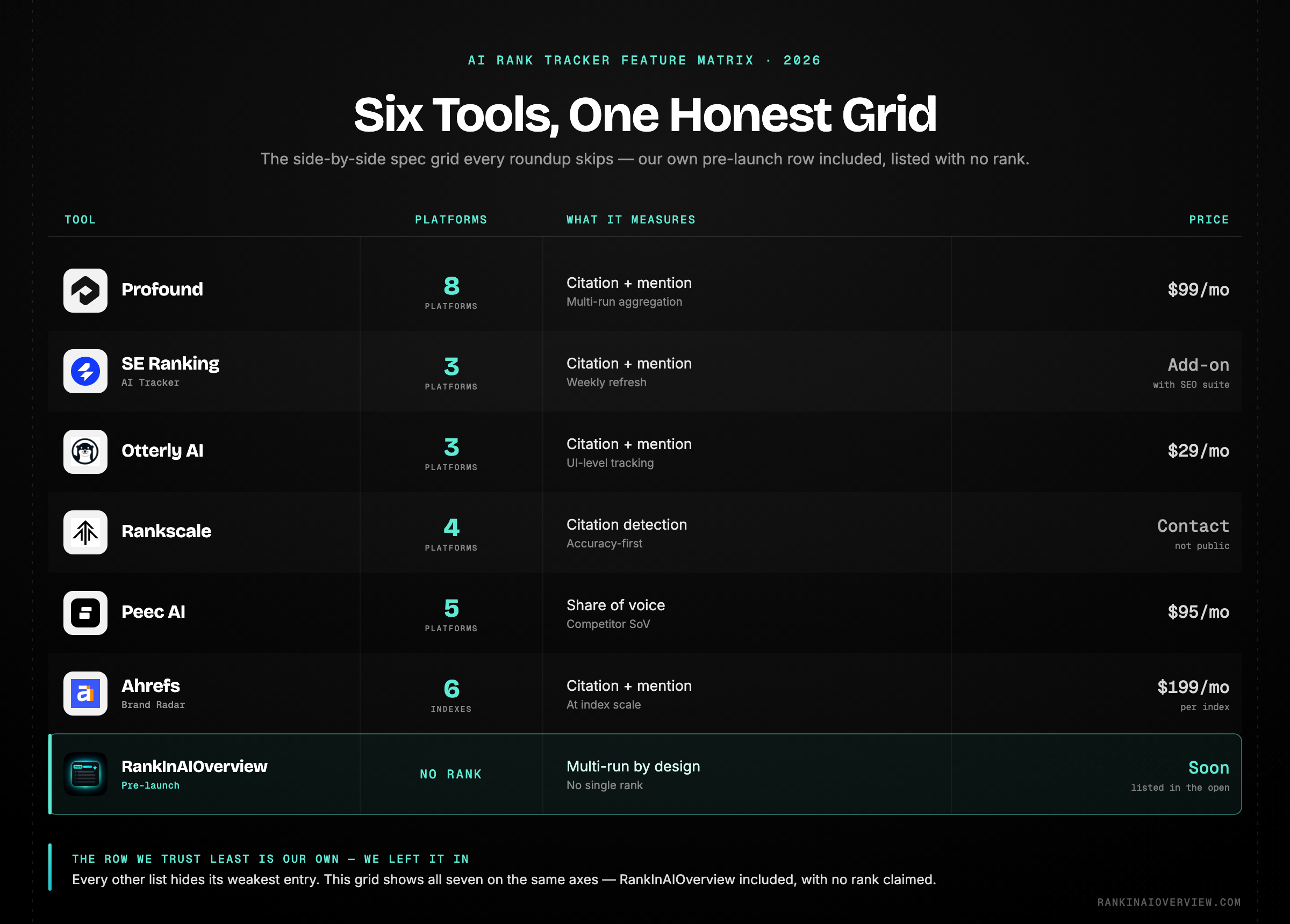Click the Profound logo icon
1290x924 pixels.
pos(85,291)
